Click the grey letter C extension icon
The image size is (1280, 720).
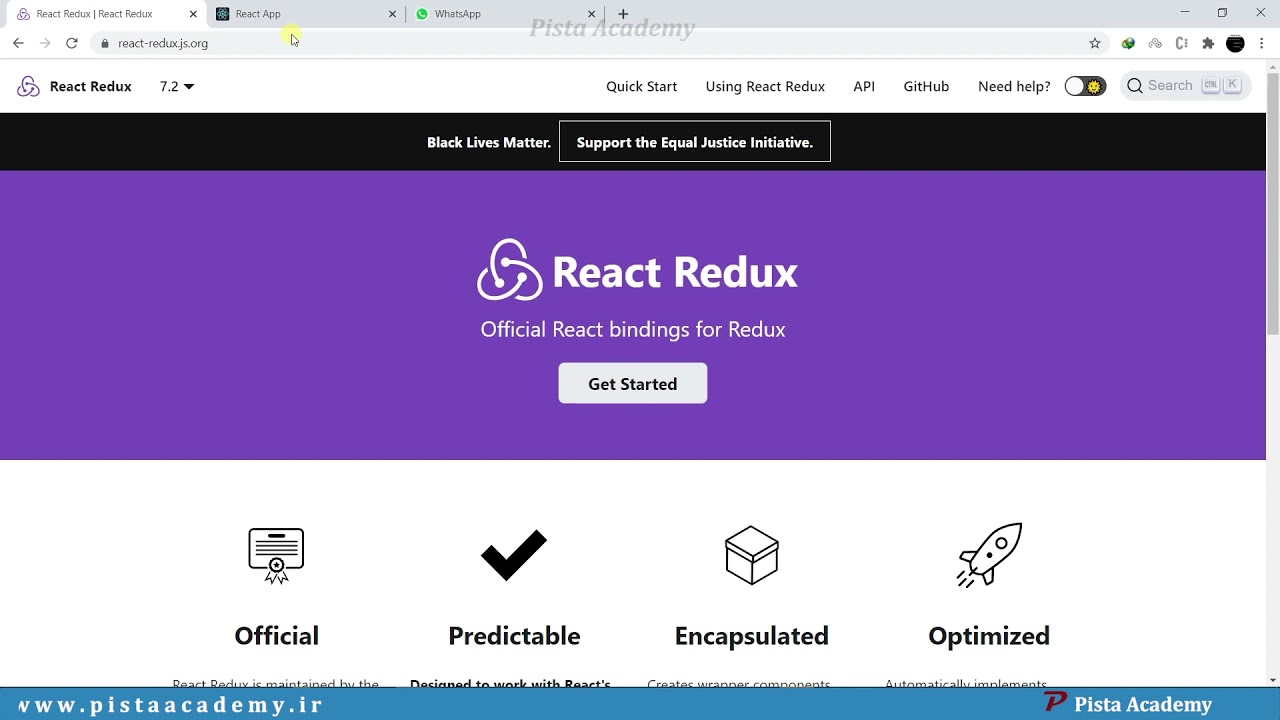(1182, 43)
